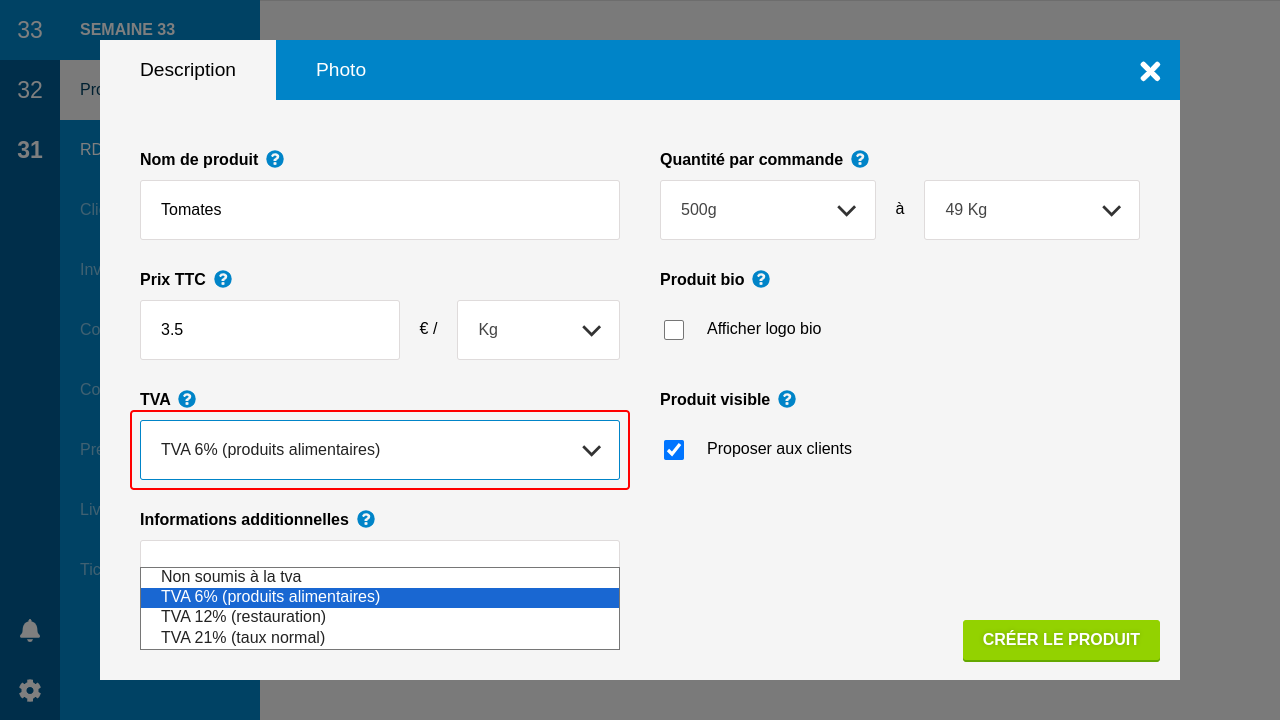This screenshot has height=720, width=1280.
Task: Open the 500g minimum quantity dropdown
Action: point(768,210)
